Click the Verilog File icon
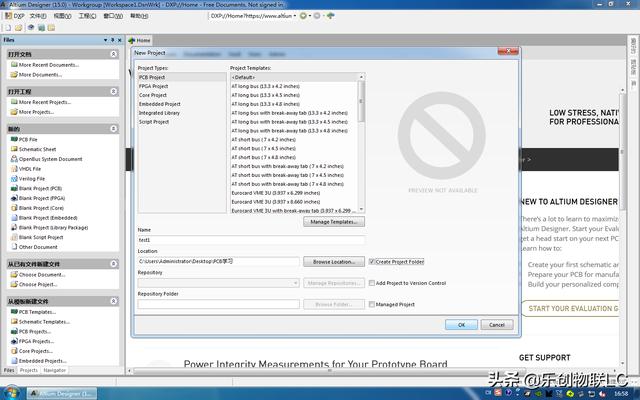The height and width of the screenshot is (400, 640). (x=14, y=178)
